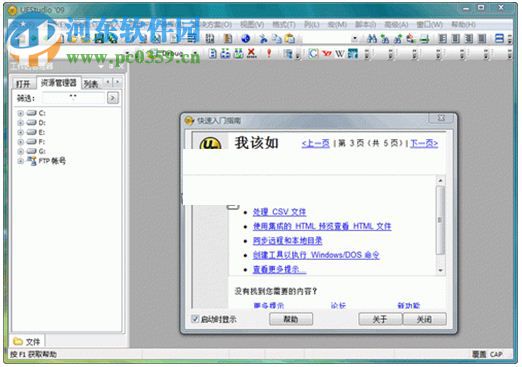Click the Compile icon on build toolbar

click(213, 53)
